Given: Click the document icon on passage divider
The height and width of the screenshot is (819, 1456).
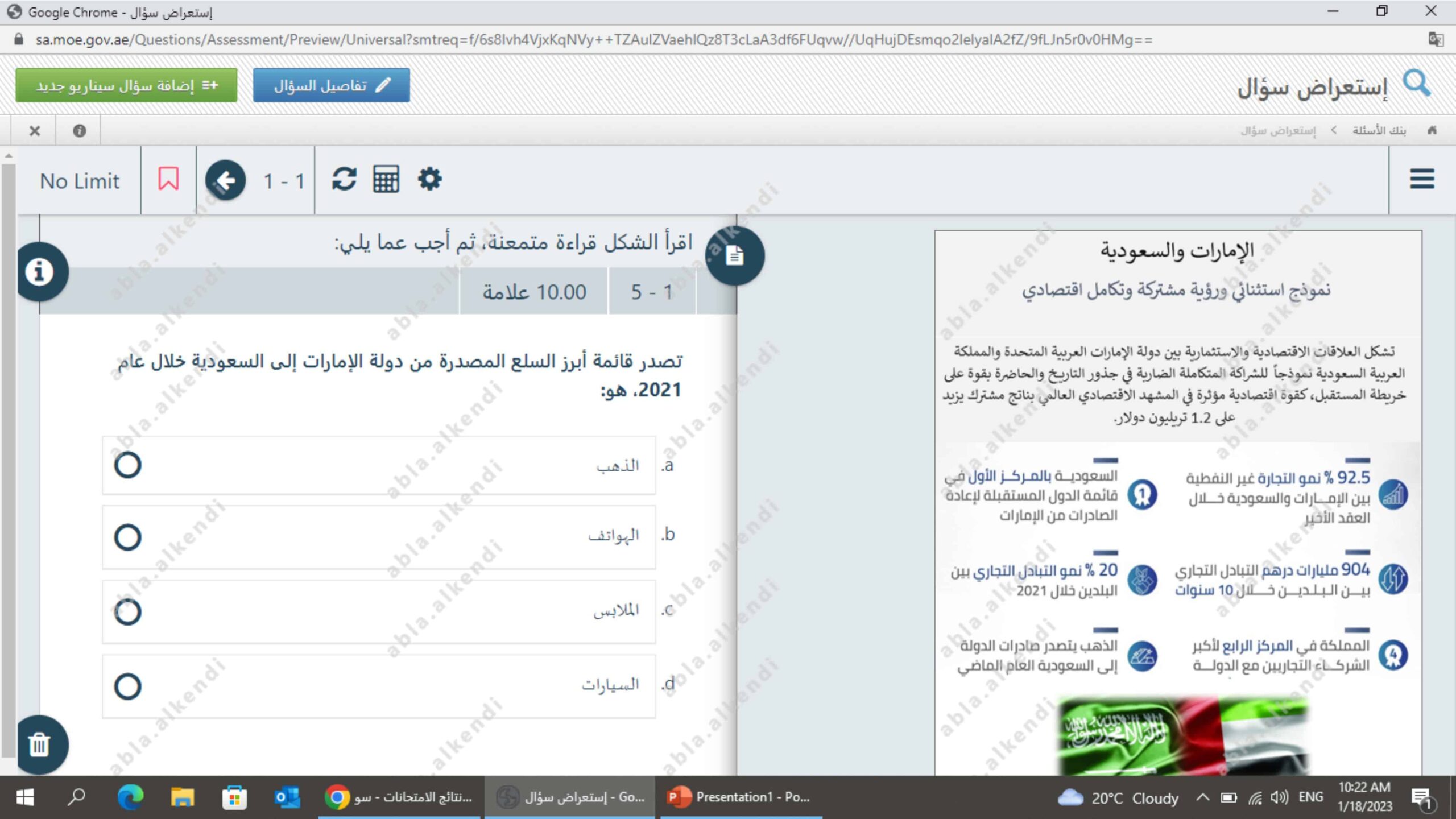Looking at the screenshot, I should pos(734,256).
